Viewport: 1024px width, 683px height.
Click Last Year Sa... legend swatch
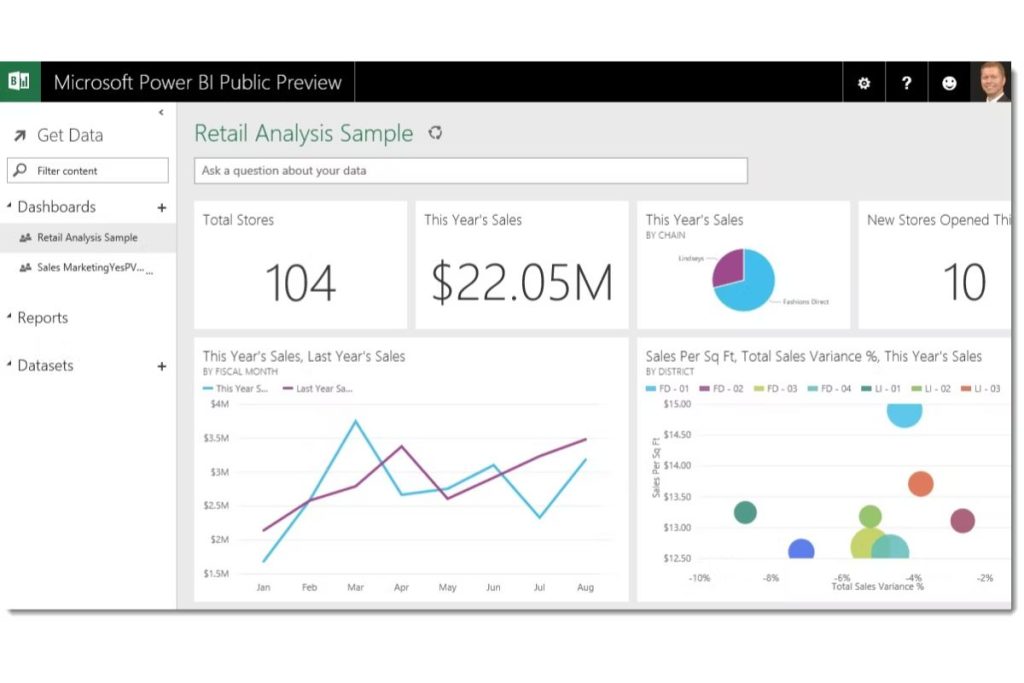[x=287, y=389]
